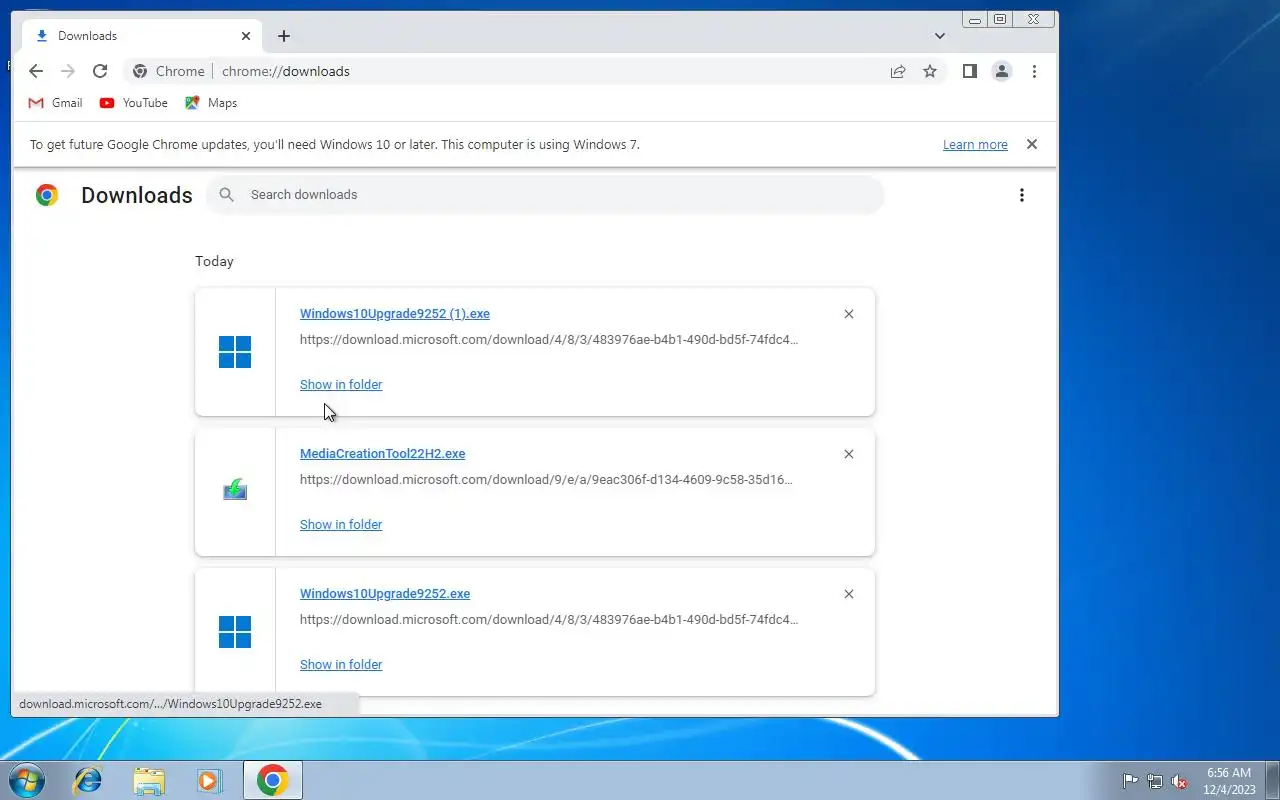1280x800 pixels.
Task: Open the share this page icon
Action: pyautogui.click(x=898, y=71)
